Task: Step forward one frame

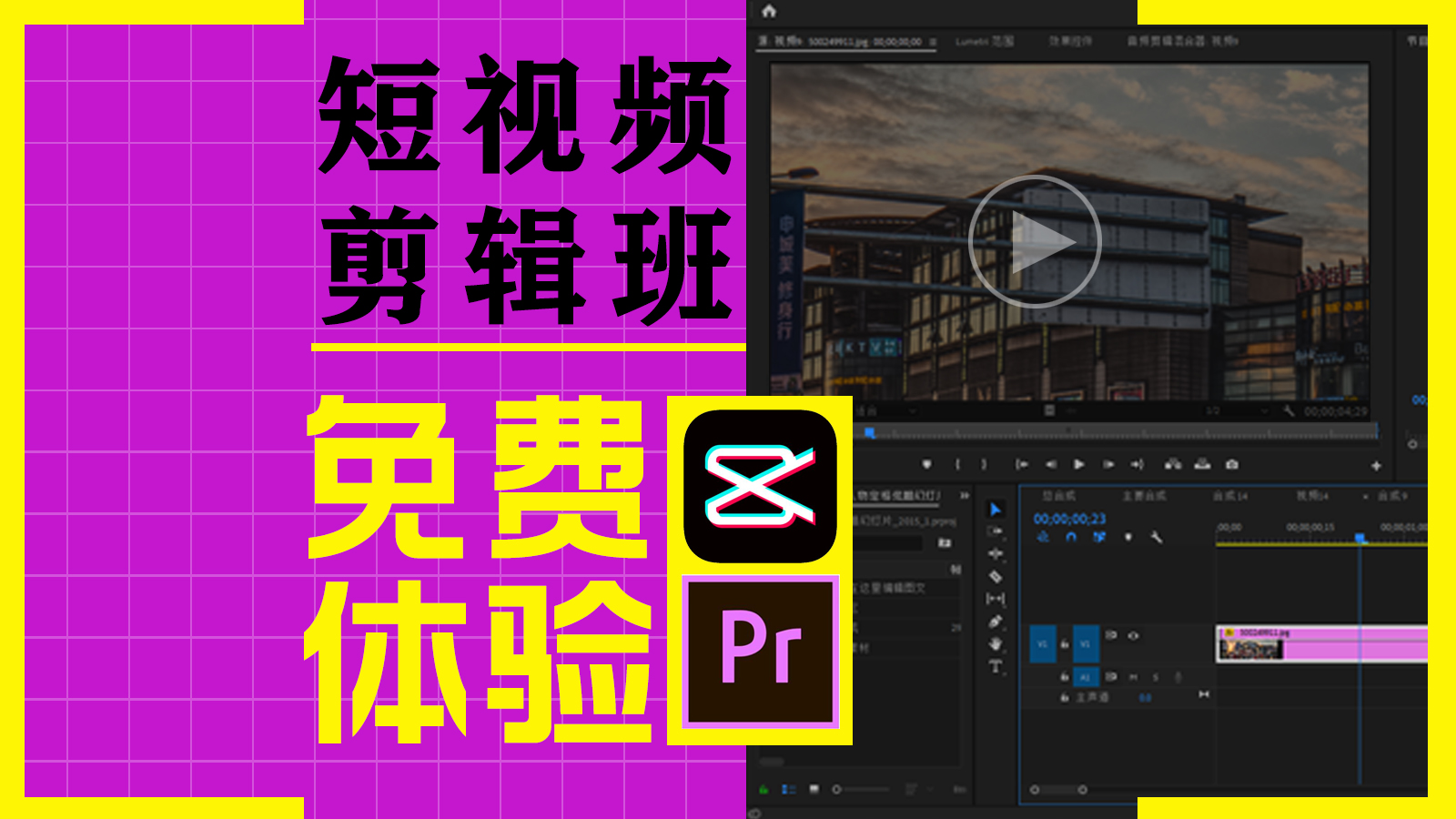Action: click(x=1108, y=464)
